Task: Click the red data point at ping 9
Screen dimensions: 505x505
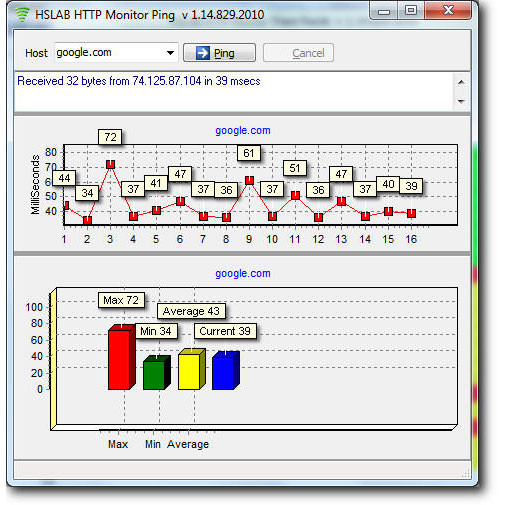Action: click(x=249, y=180)
